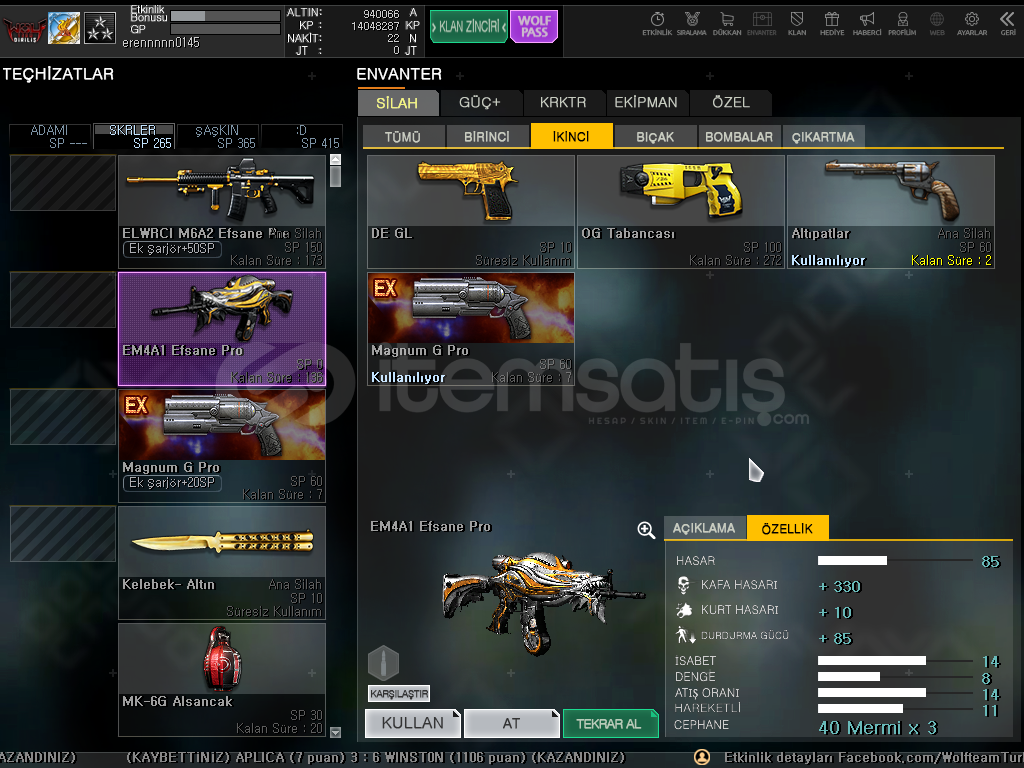
Task: Select the Çıkartma filter tab
Action: click(824, 136)
